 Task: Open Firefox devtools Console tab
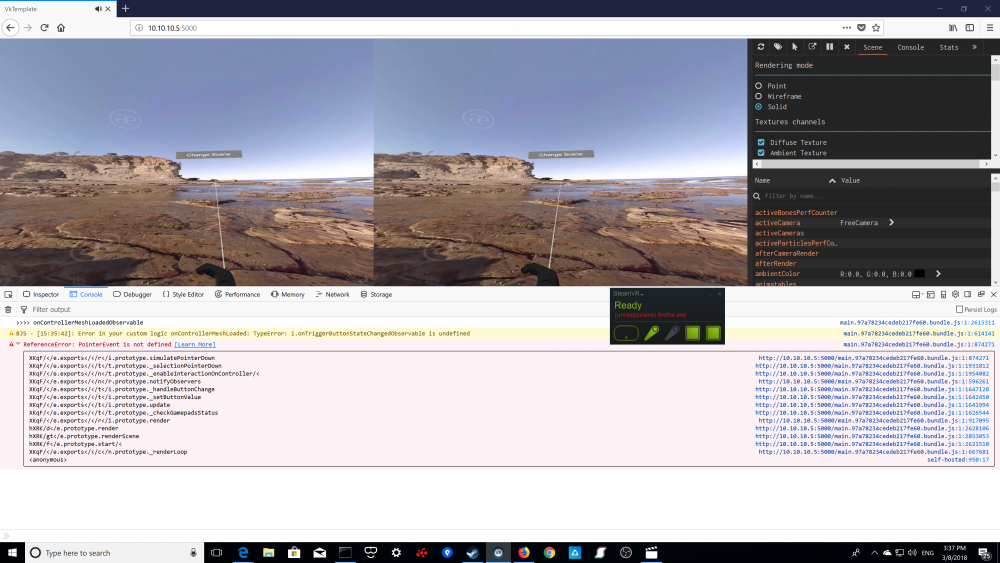pyautogui.click(x=85, y=295)
